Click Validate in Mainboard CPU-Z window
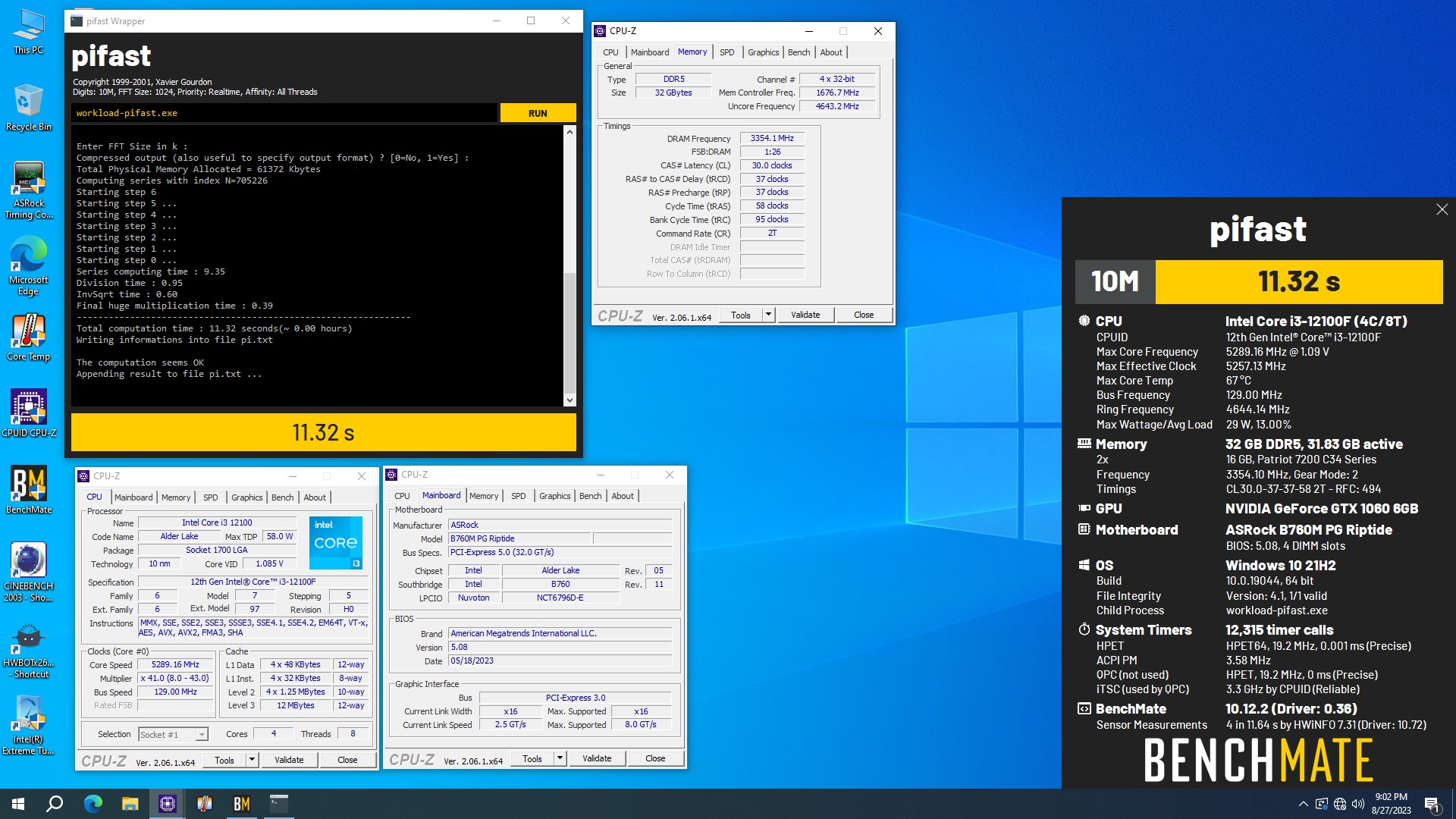Image resolution: width=1456 pixels, height=819 pixels. (597, 758)
